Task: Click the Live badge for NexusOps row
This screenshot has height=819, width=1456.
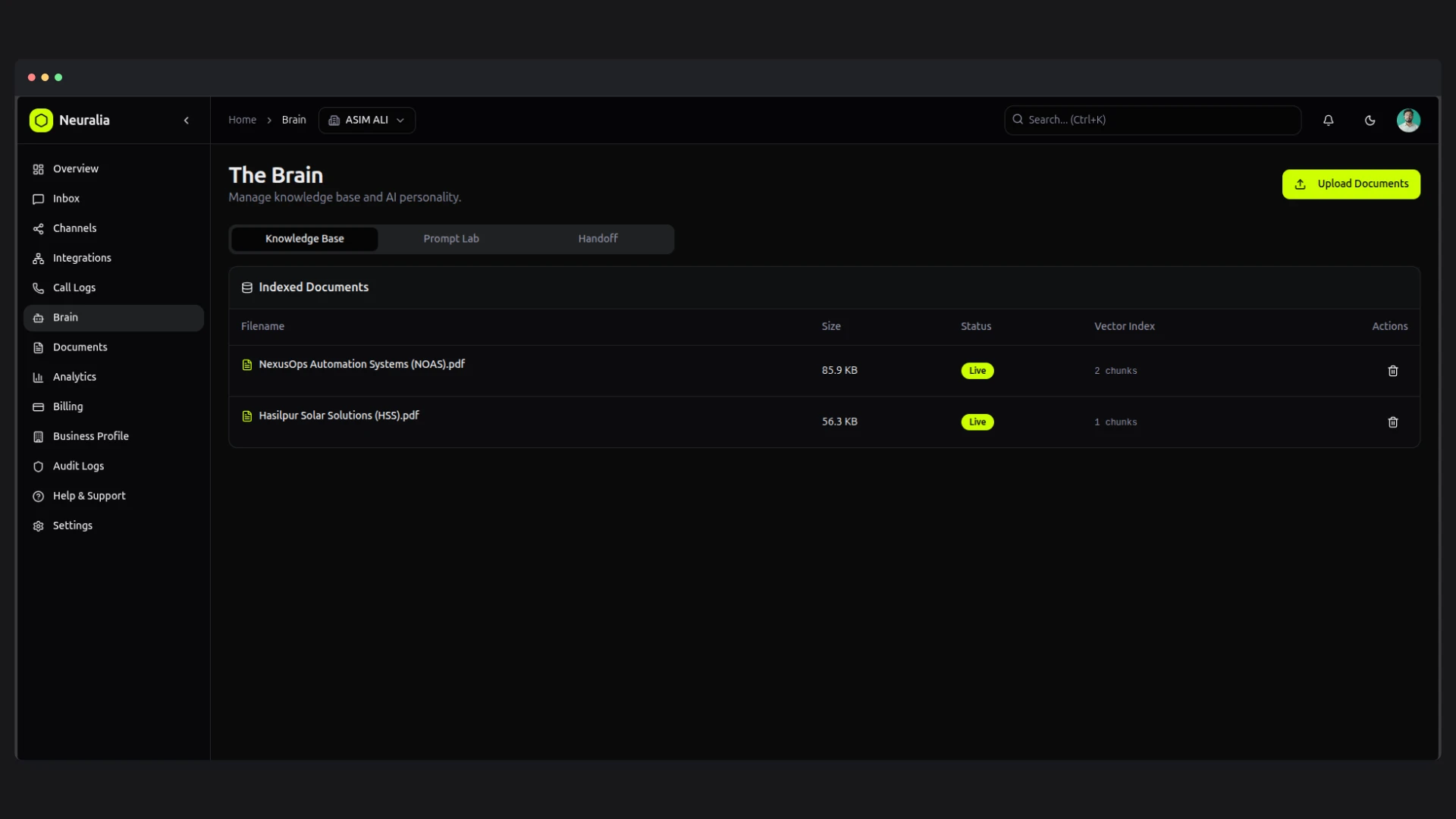Action: [x=977, y=371]
